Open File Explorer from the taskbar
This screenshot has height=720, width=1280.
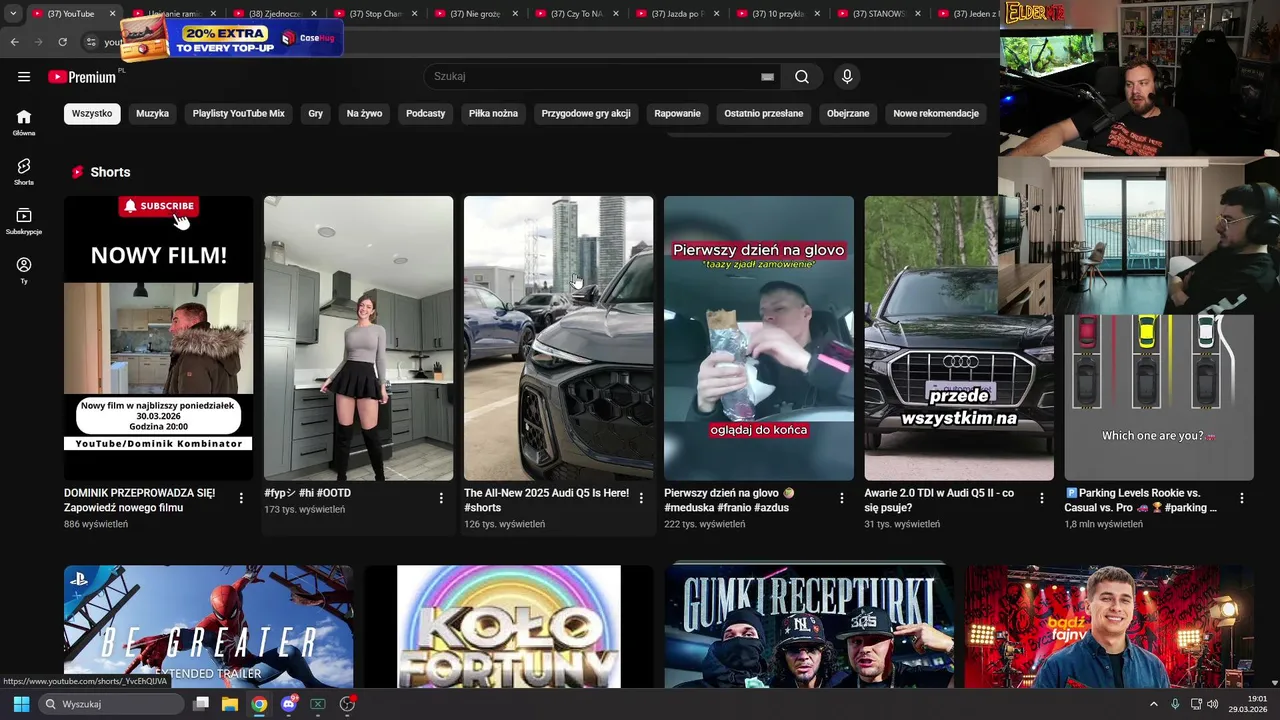click(x=230, y=704)
